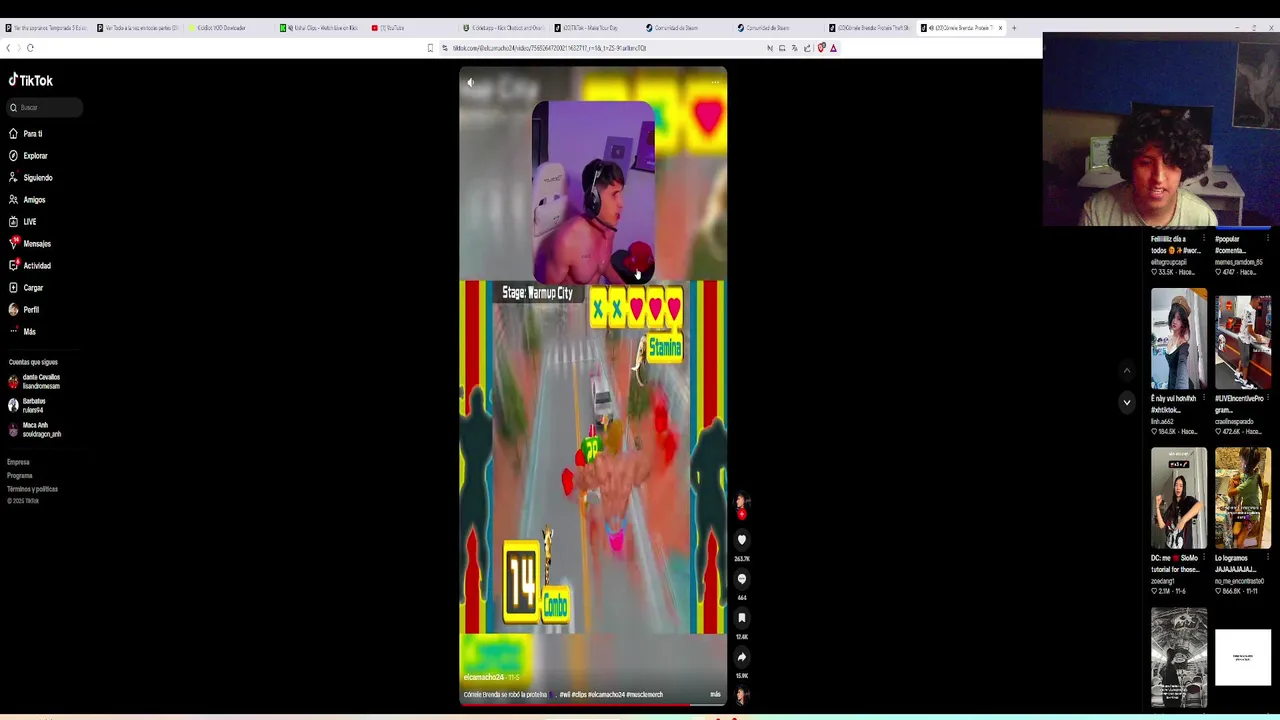This screenshot has width=1280, height=720.
Task: Open the comments bubble on video
Action: (x=742, y=579)
